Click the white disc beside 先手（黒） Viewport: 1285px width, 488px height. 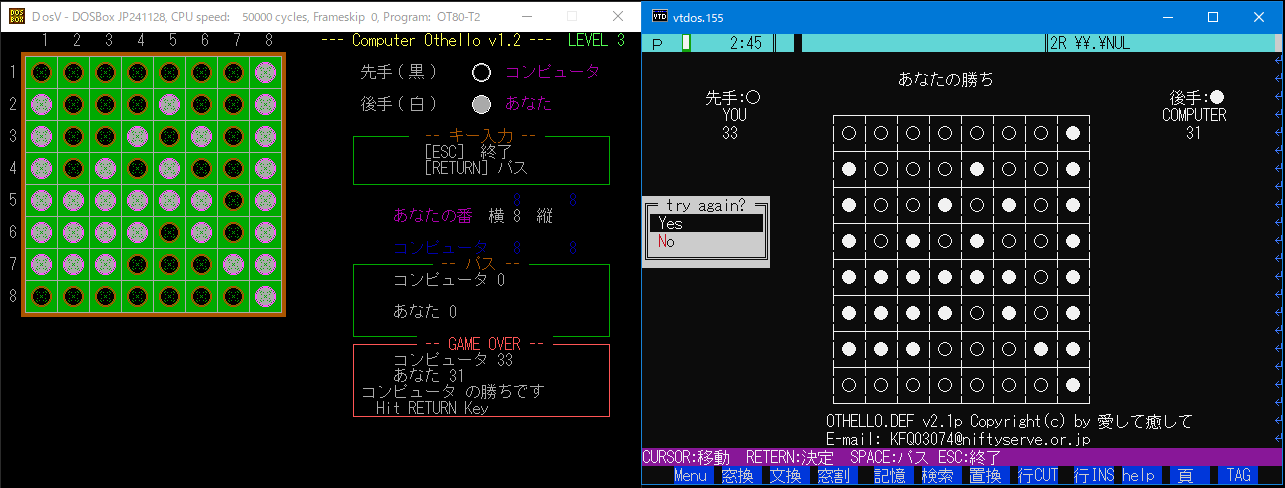(482, 72)
